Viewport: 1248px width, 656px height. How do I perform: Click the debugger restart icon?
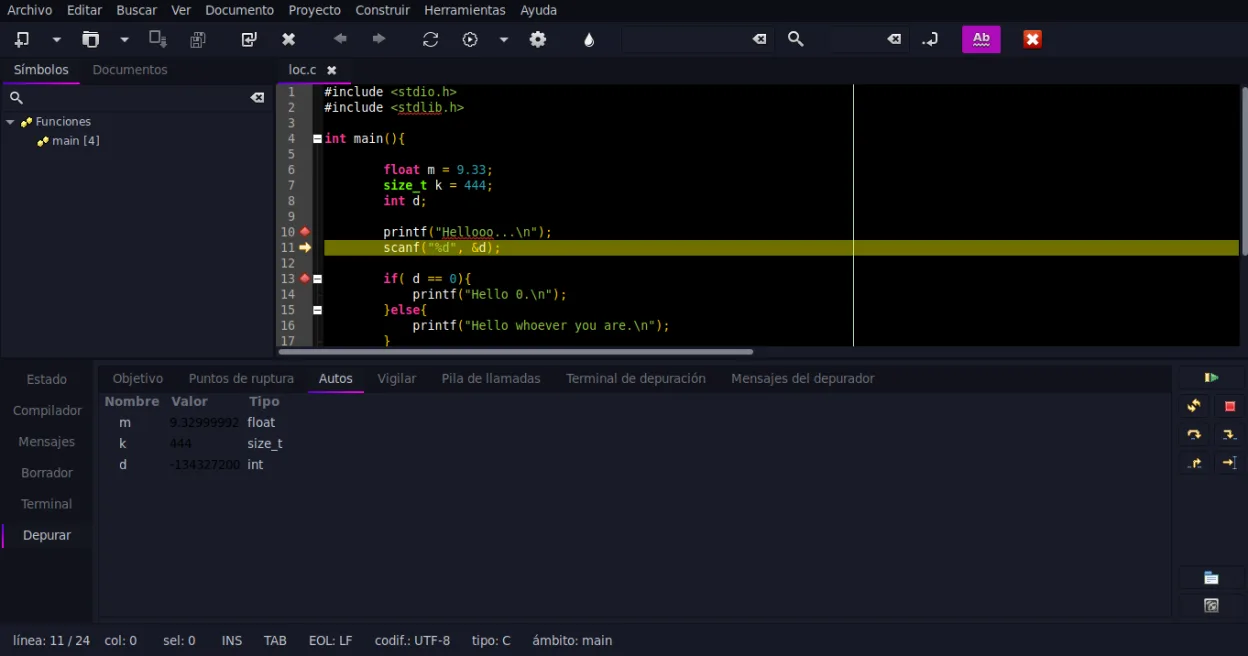coord(1194,406)
